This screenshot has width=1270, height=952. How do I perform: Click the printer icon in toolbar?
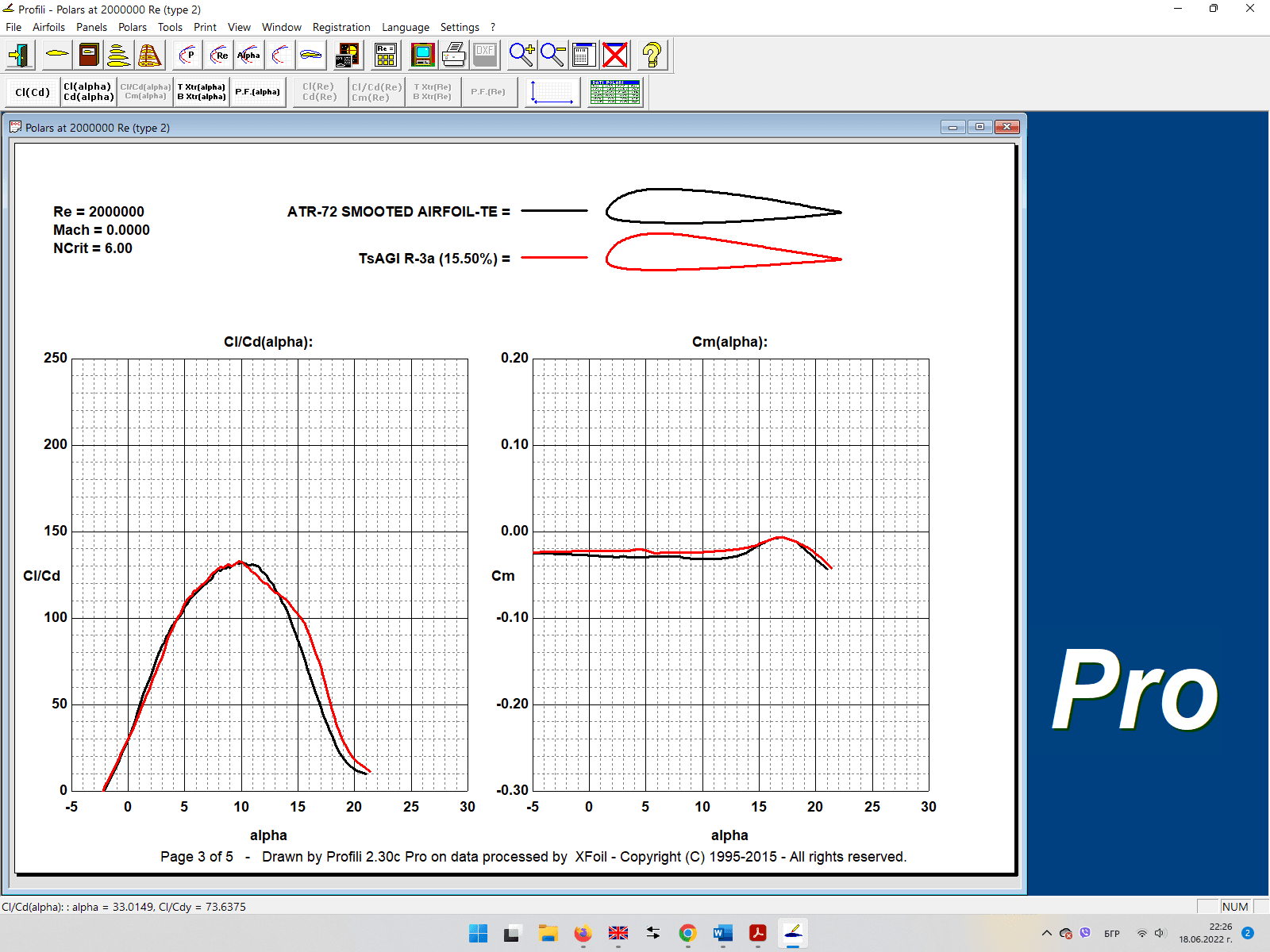coord(454,56)
